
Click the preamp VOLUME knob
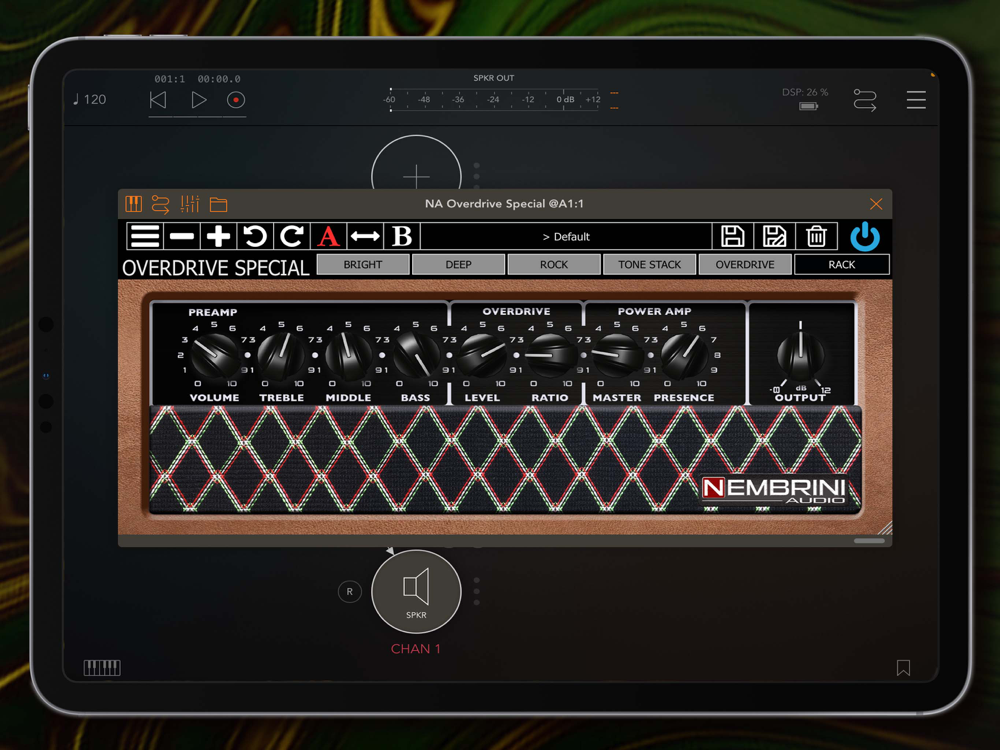click(214, 356)
